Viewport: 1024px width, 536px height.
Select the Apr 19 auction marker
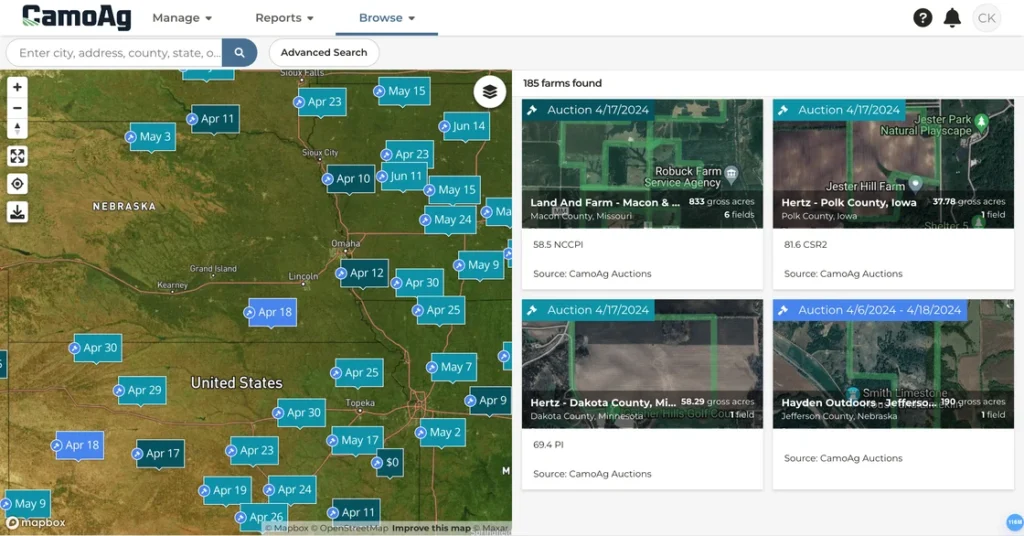click(x=226, y=490)
